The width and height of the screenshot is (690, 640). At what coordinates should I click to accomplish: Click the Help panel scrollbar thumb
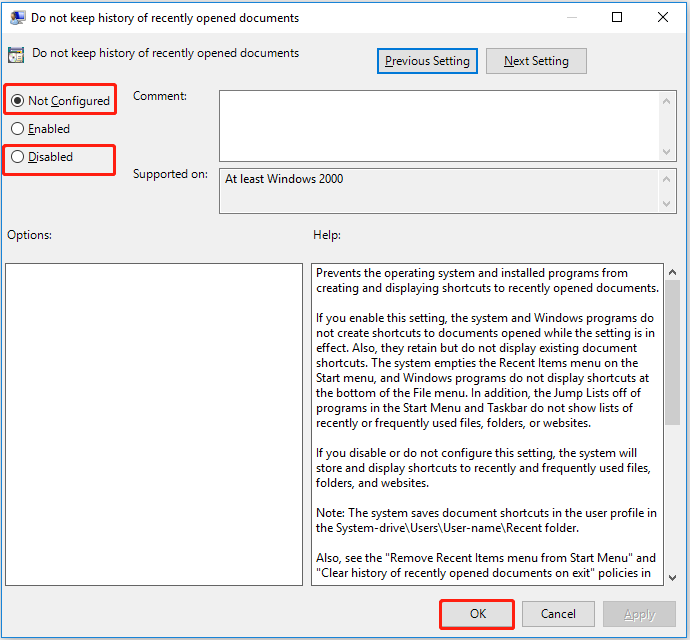(672, 352)
